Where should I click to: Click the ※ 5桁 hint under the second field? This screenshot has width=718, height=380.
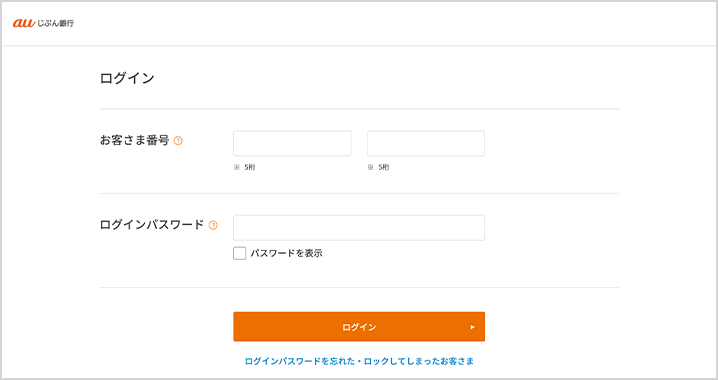click(x=378, y=167)
